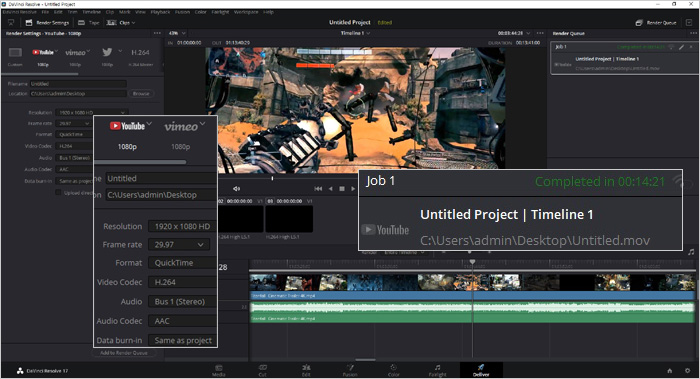Select clip 02 thumbnail in clips strip
This screenshot has width=700, height=379.
pos(241,219)
